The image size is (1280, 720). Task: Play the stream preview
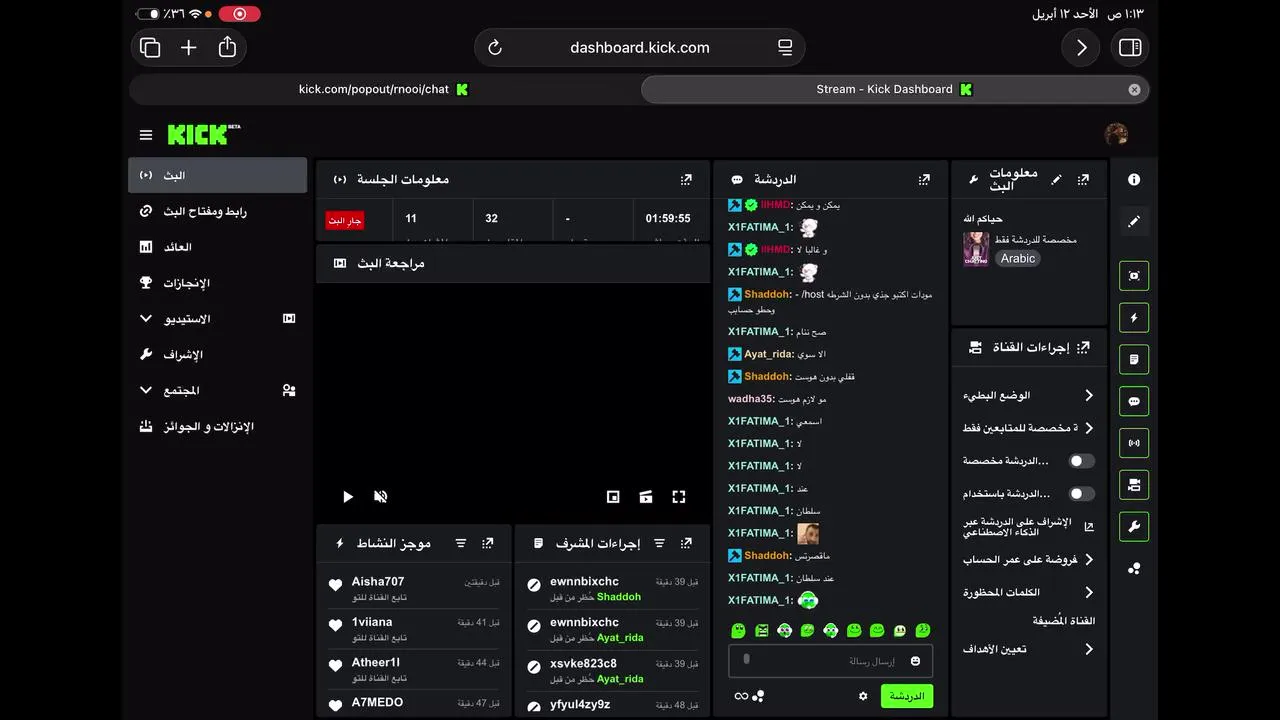point(347,496)
